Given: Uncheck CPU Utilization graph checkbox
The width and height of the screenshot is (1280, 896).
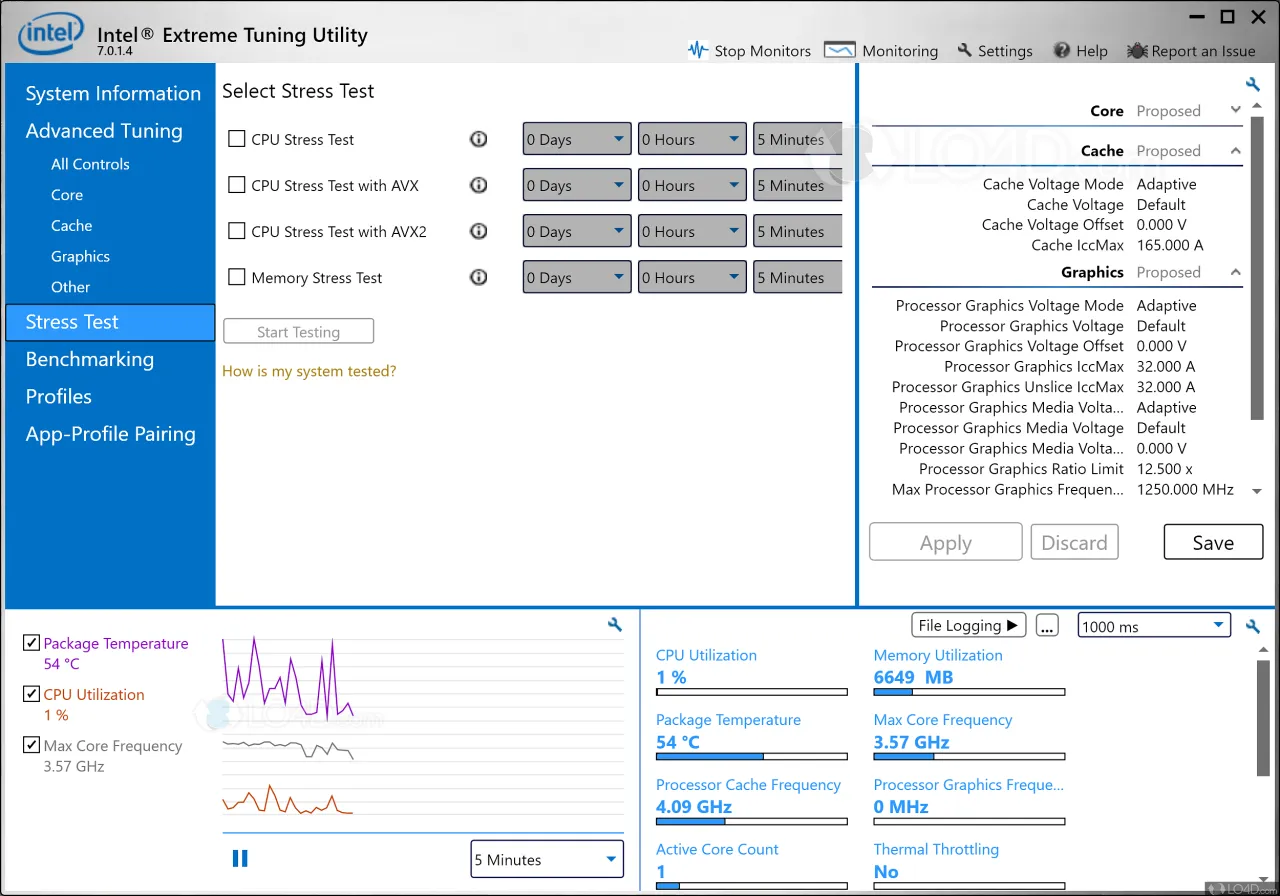Looking at the screenshot, I should click(31, 694).
